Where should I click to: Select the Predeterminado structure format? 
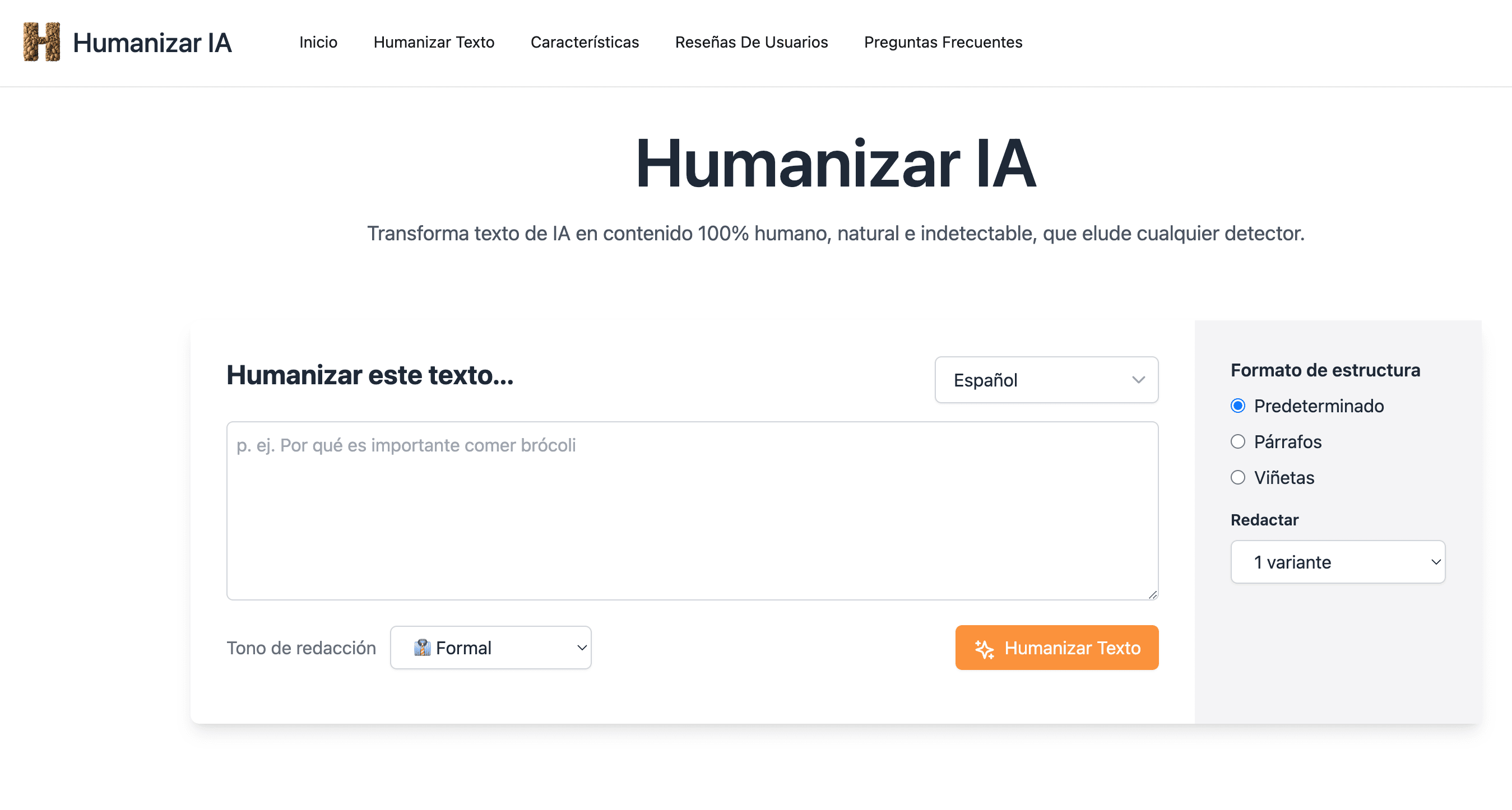pyautogui.click(x=1238, y=406)
